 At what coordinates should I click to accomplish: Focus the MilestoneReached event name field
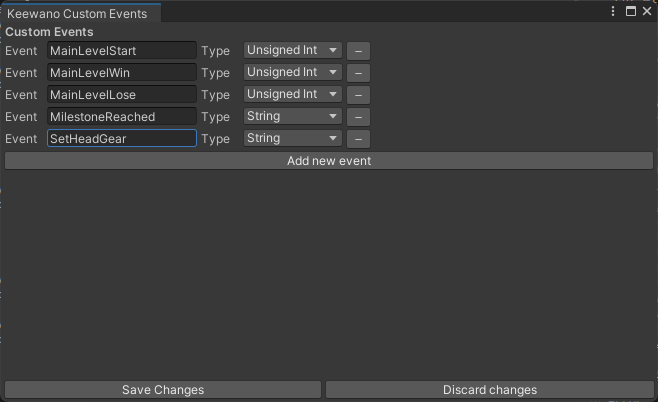[122, 117]
